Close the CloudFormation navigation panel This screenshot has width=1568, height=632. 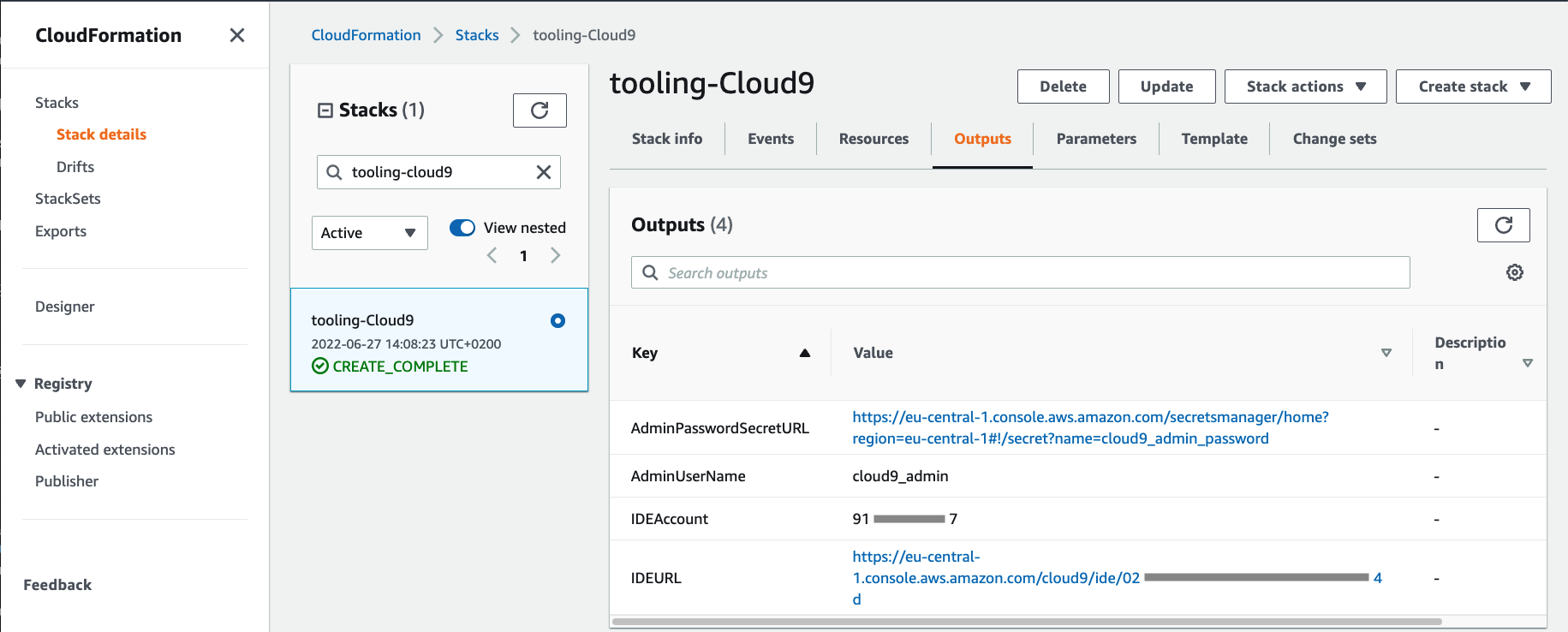coord(237,35)
